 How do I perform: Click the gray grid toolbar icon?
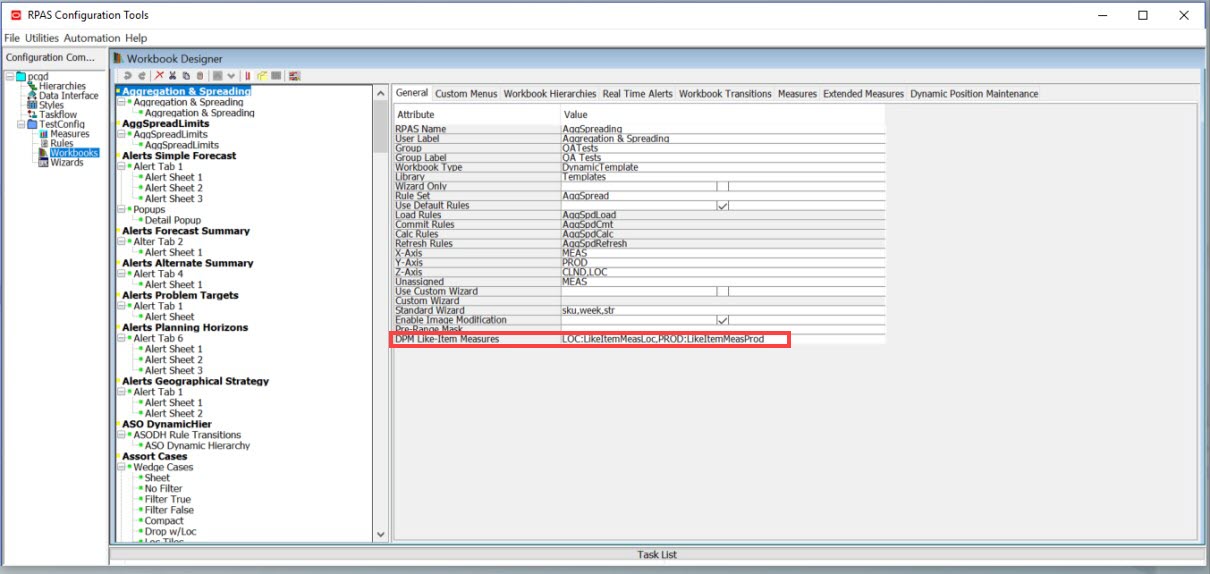click(x=276, y=76)
